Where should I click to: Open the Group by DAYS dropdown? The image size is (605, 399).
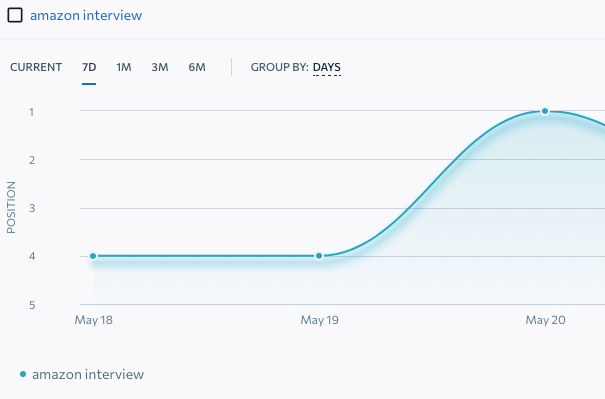pos(326,67)
